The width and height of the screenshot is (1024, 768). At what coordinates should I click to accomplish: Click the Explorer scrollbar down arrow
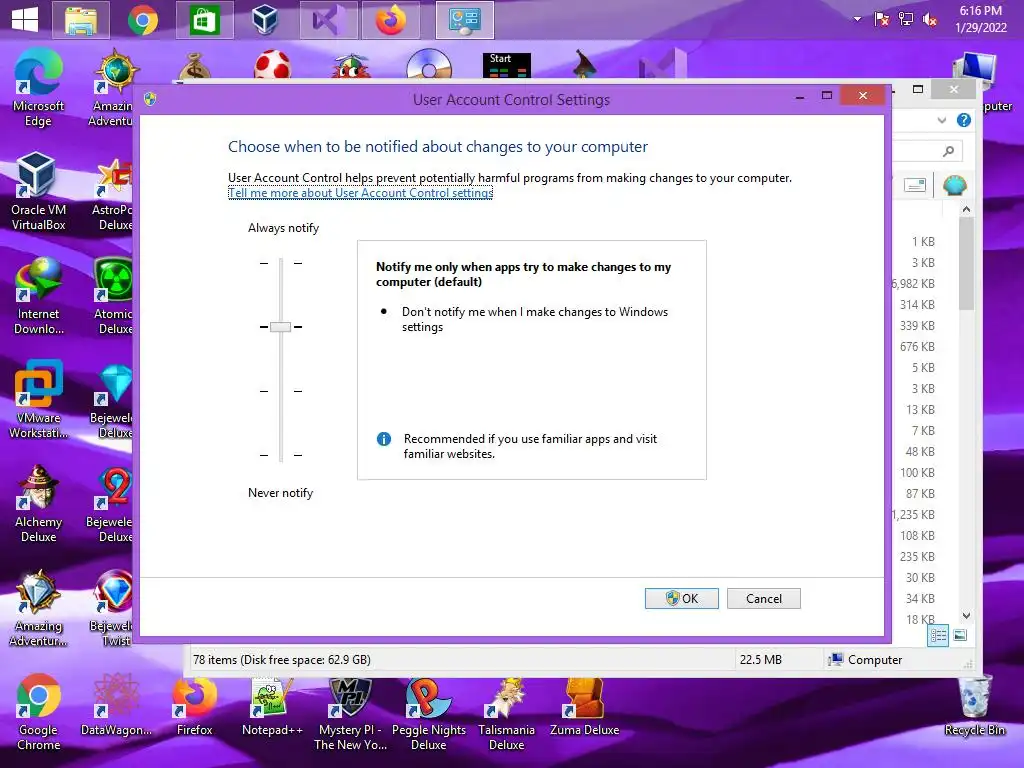pyautogui.click(x=967, y=615)
